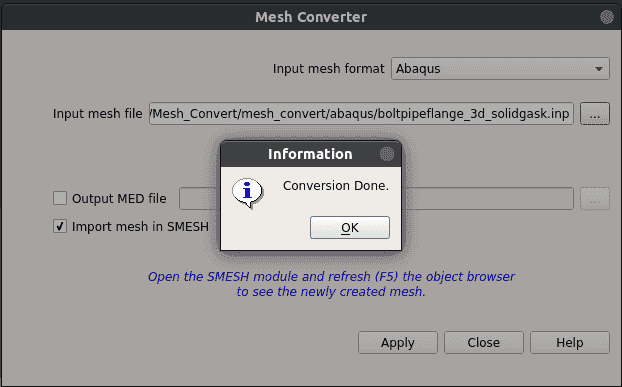
Task: Click the Conversion Done message text
Action: [x=336, y=186]
